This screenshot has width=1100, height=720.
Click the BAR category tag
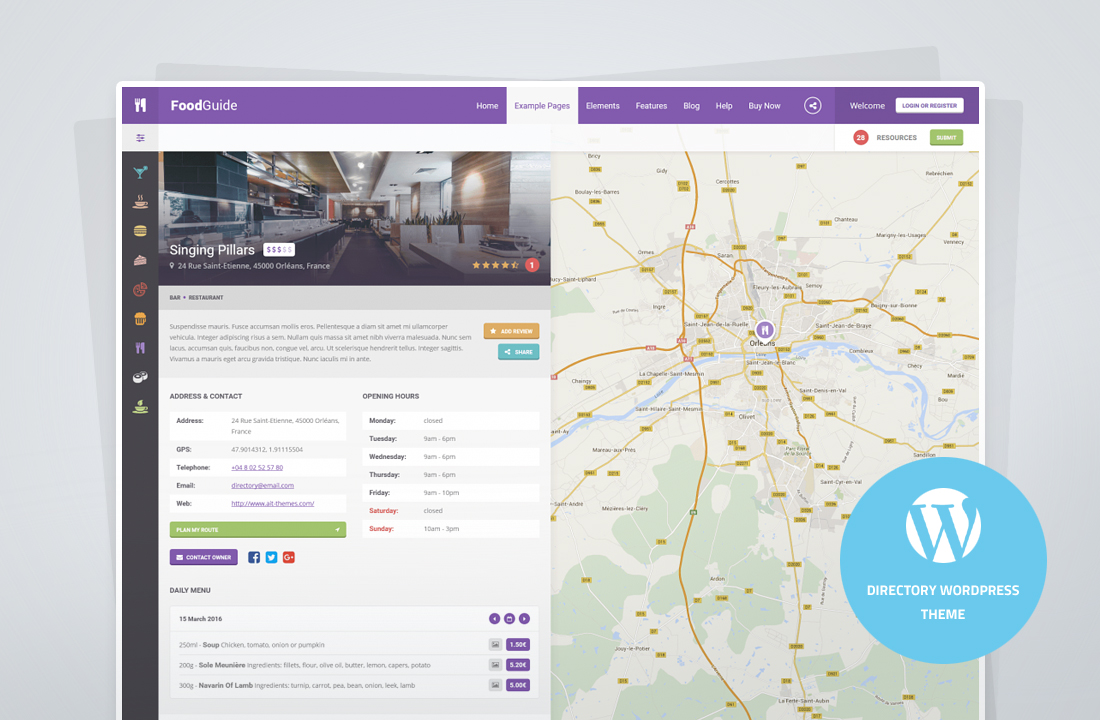(x=175, y=298)
